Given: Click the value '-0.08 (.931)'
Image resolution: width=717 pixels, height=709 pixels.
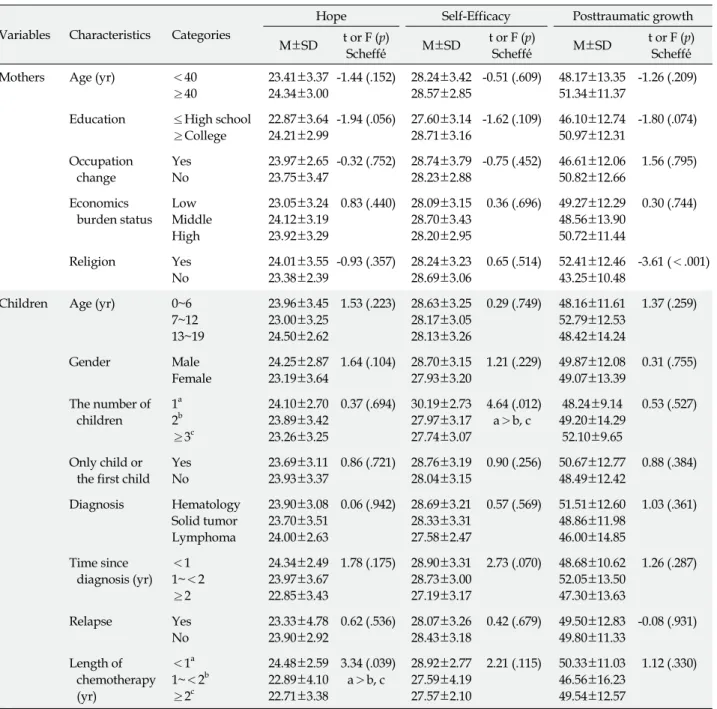Looking at the screenshot, I should (667, 622).
